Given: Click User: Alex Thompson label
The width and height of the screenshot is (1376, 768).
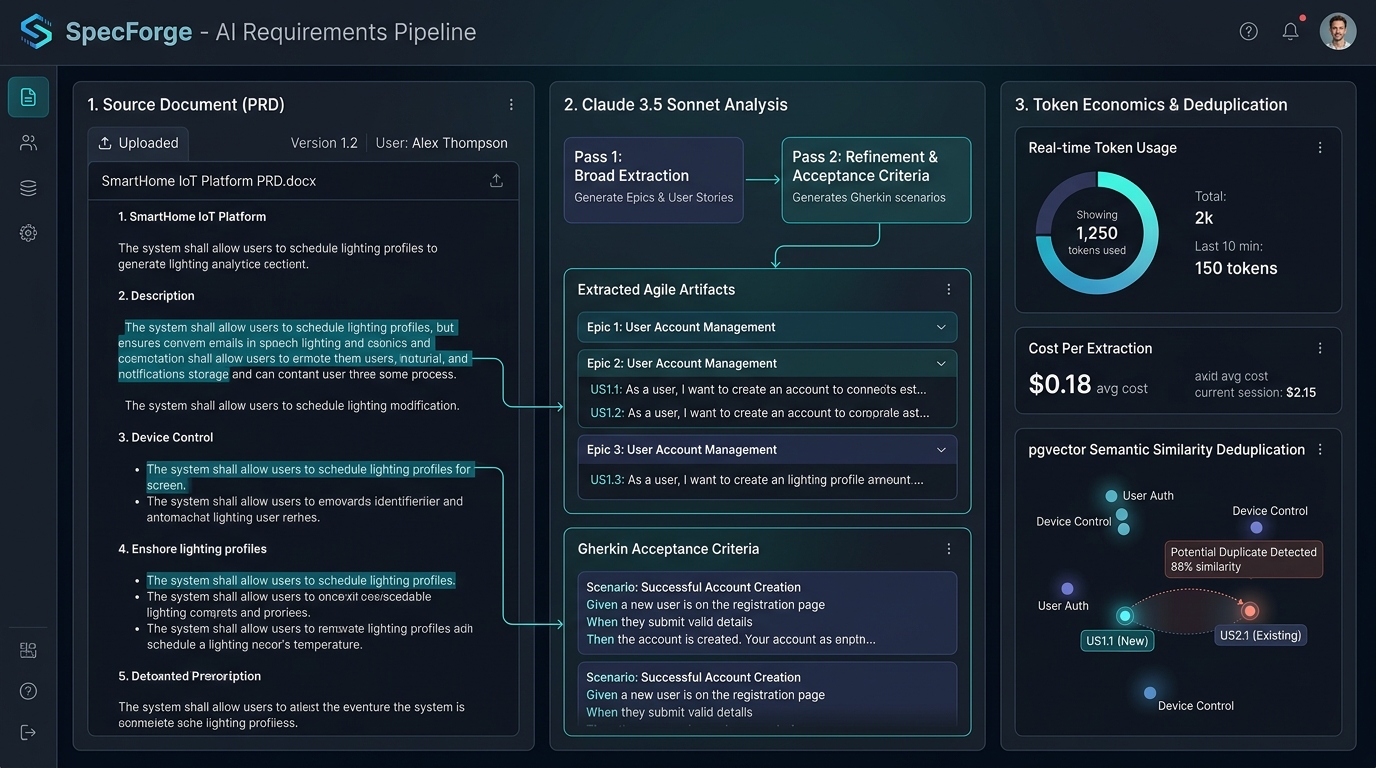Looking at the screenshot, I should (441, 143).
